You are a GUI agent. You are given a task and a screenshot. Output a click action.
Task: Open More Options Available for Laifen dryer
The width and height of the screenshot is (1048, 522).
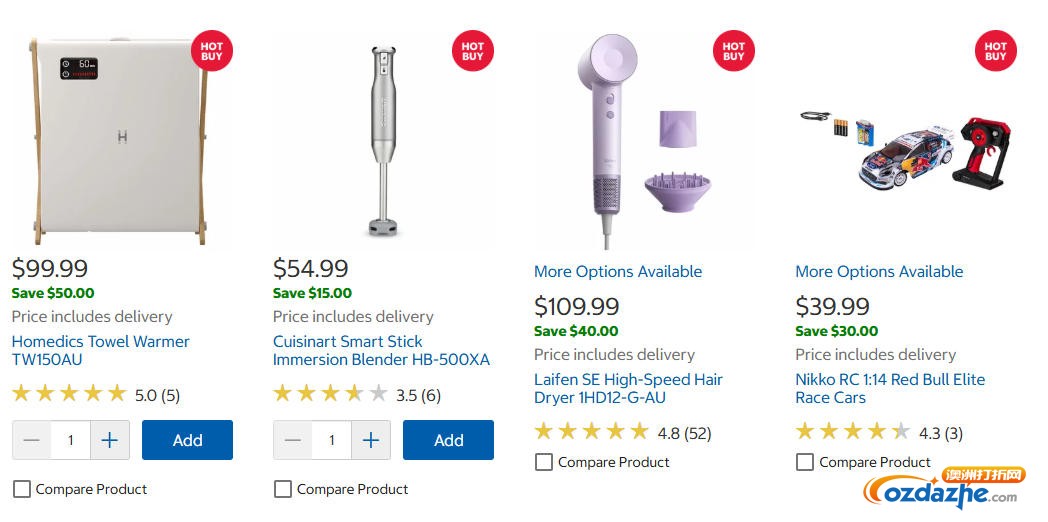(618, 271)
